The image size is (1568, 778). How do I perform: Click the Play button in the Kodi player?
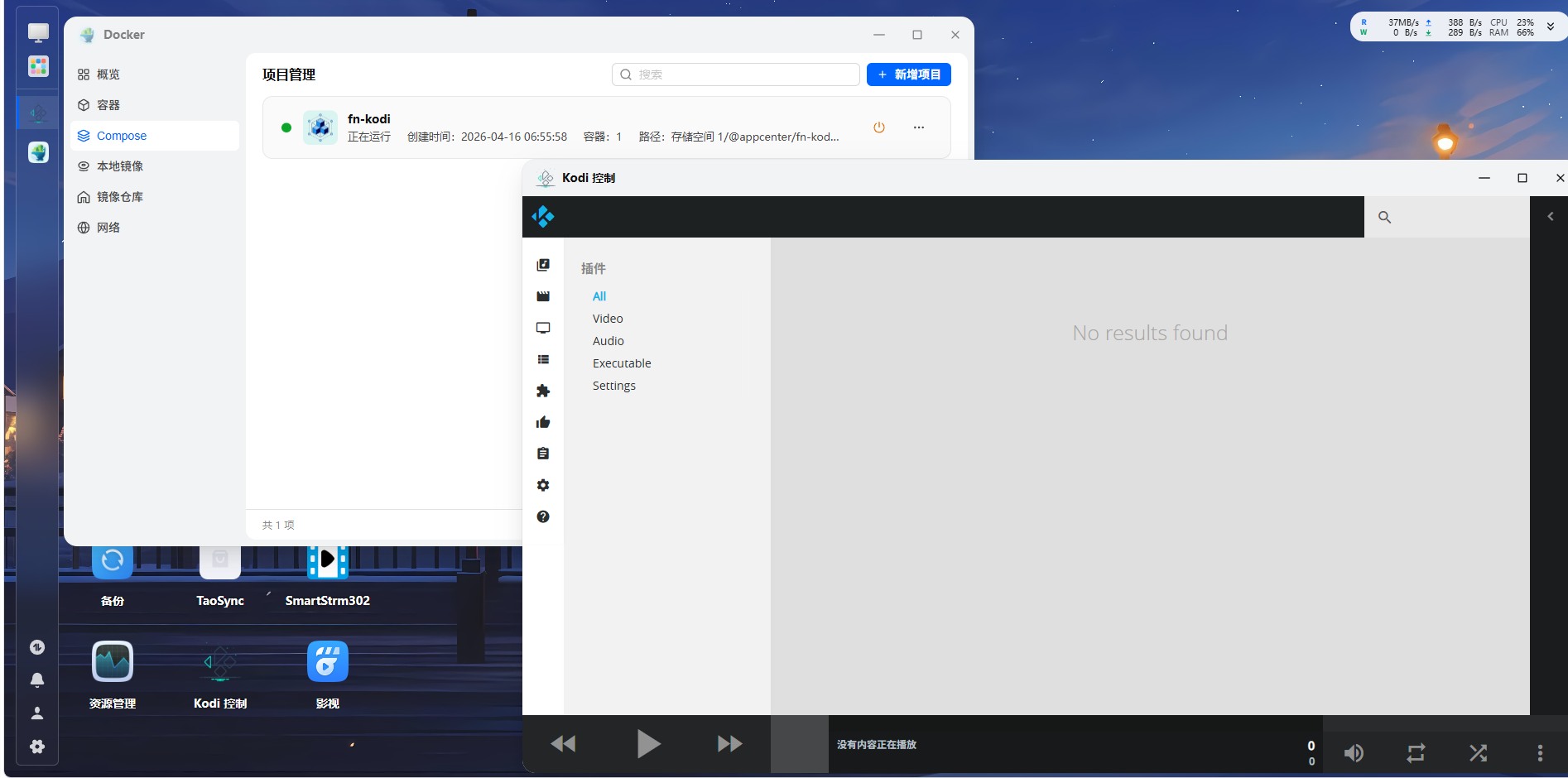pyautogui.click(x=648, y=744)
